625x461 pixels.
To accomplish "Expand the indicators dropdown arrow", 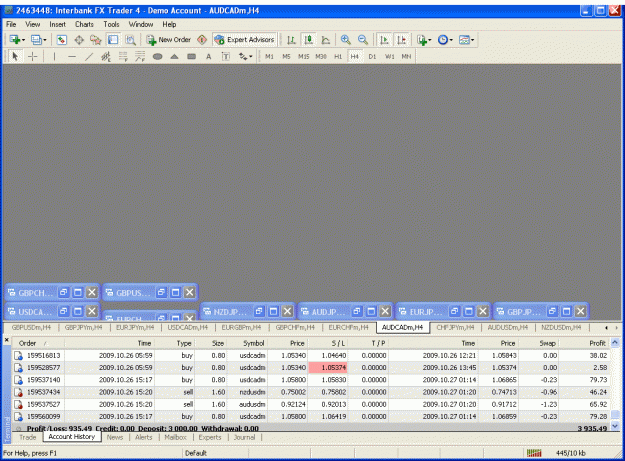I will click(x=430, y=40).
